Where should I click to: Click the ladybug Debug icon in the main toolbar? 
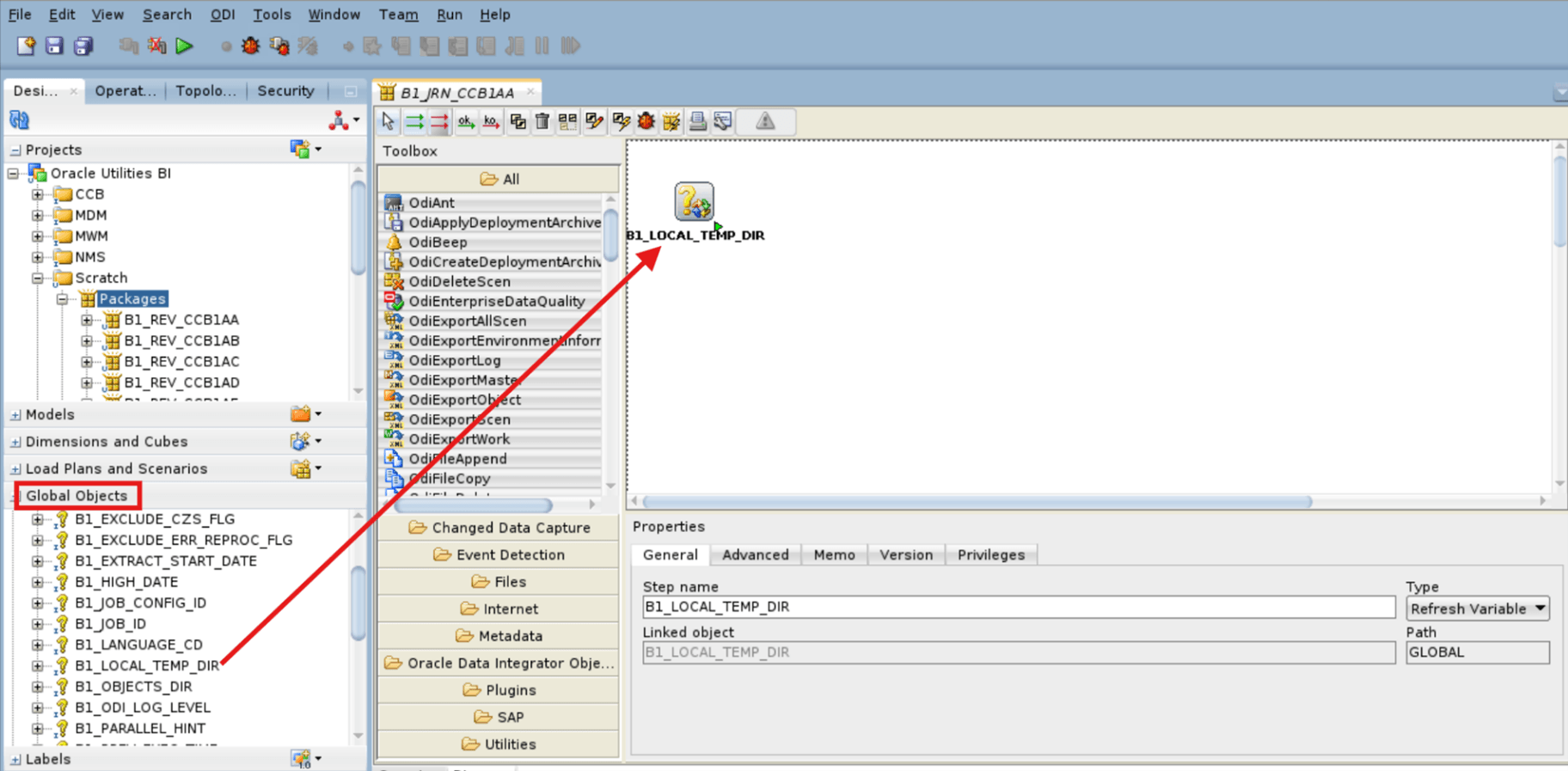[x=251, y=46]
